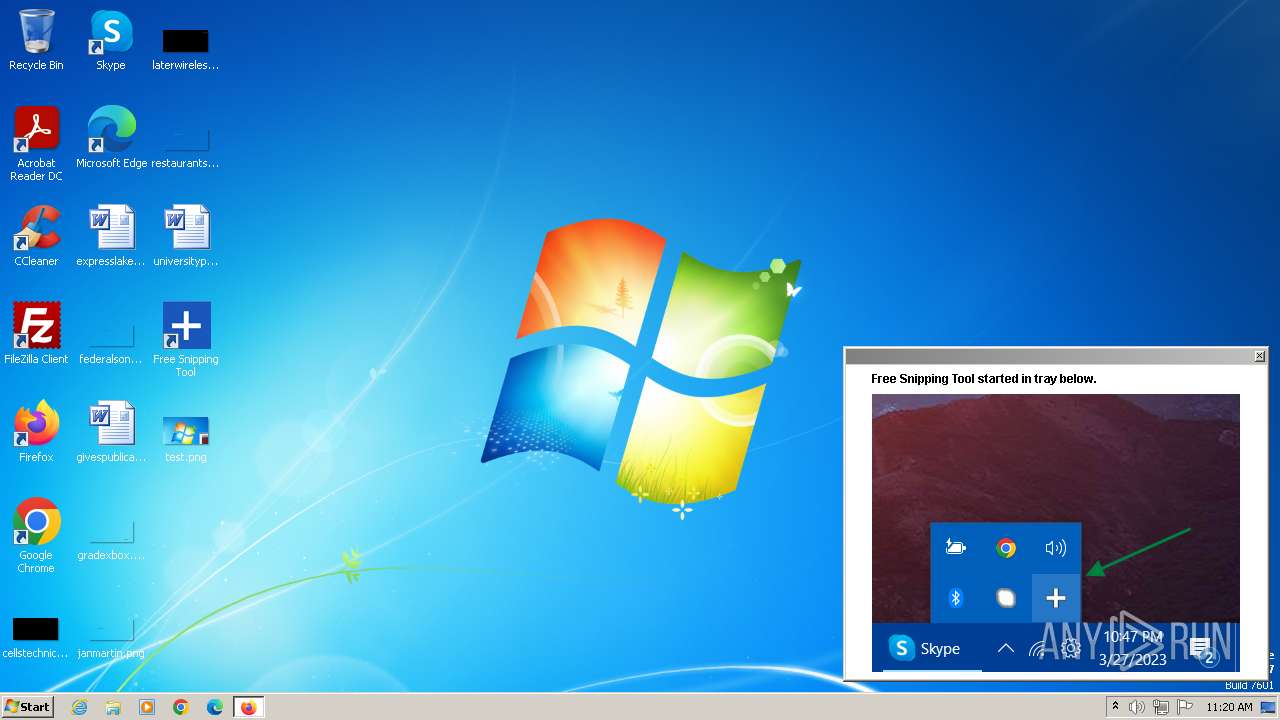Viewport: 1280px width, 720px height.
Task: Show hidden tray icons arrow
Action: (x=1115, y=707)
